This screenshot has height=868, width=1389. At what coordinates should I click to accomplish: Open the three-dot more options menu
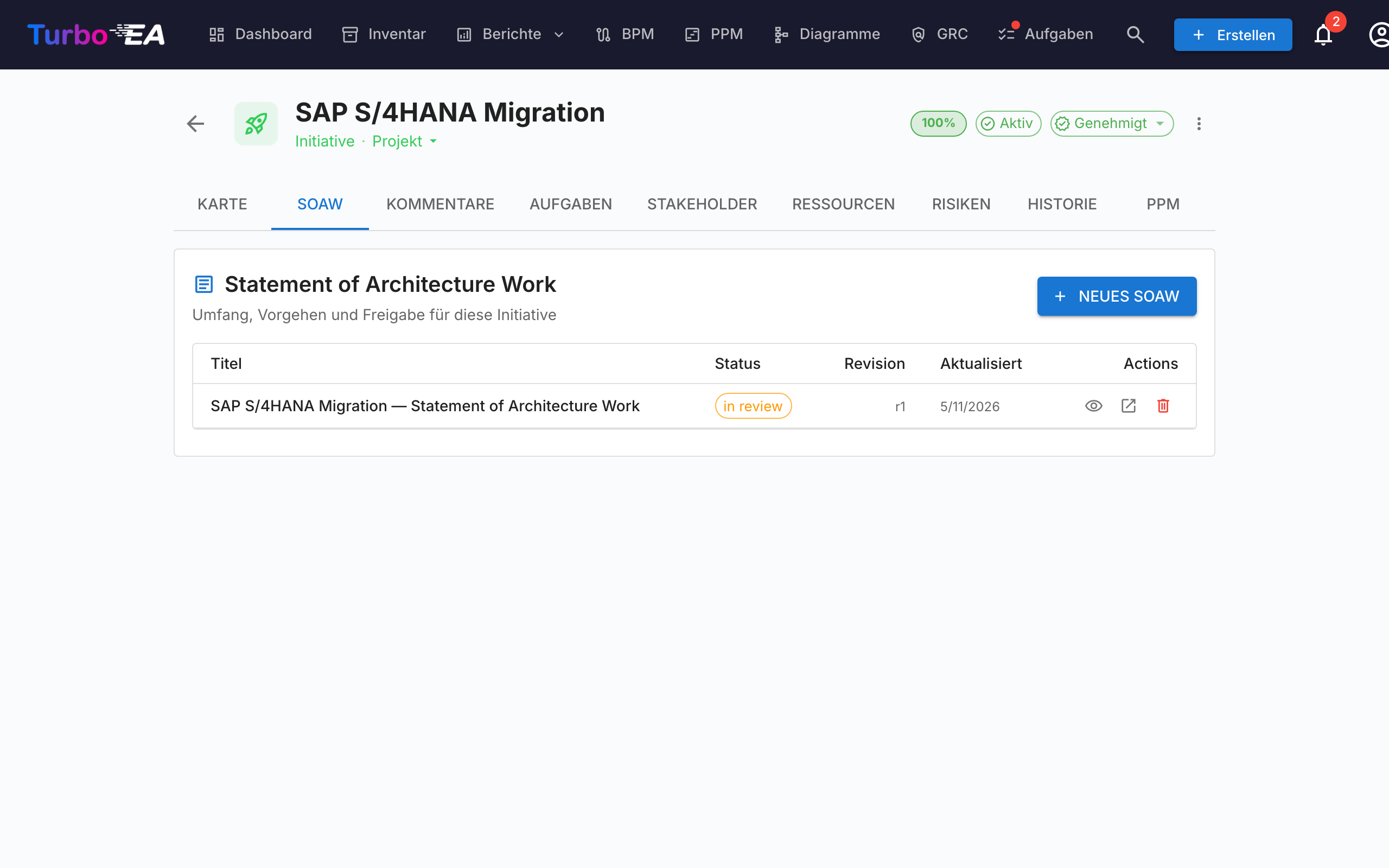[x=1199, y=124]
